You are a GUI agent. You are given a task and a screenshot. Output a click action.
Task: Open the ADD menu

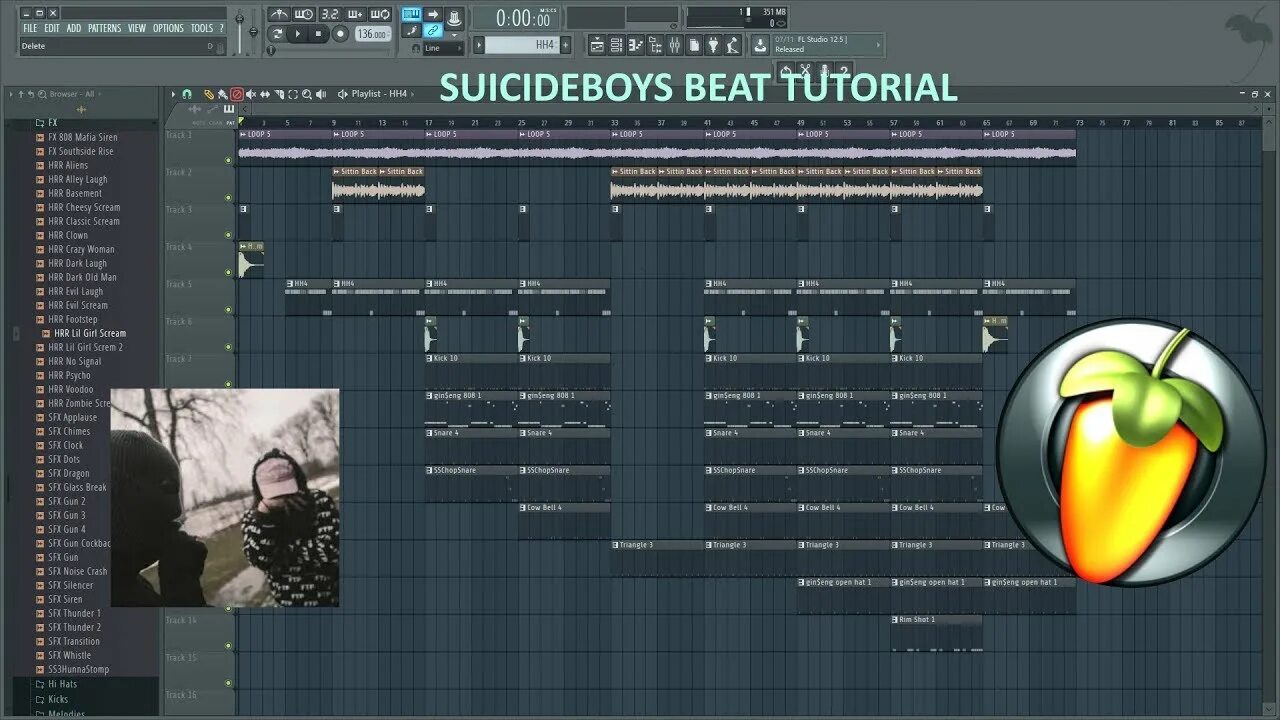[74, 28]
